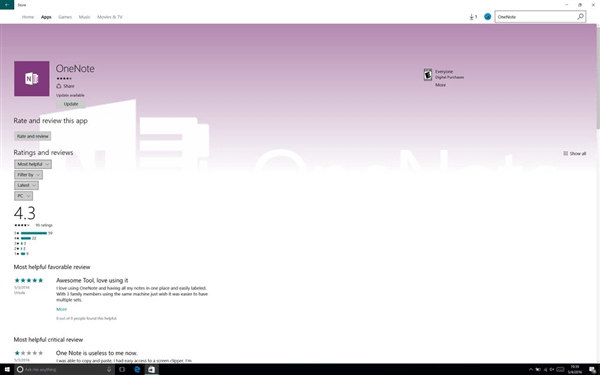Click the Store taskbar icon
Image resolution: width=600 pixels, height=375 pixels.
[x=152, y=369]
